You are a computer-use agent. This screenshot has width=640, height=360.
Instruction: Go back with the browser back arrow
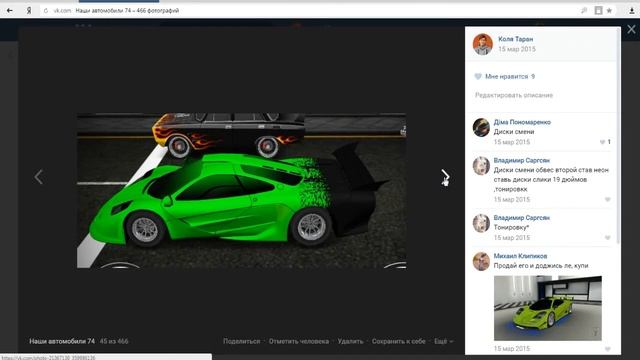click(x=9, y=11)
